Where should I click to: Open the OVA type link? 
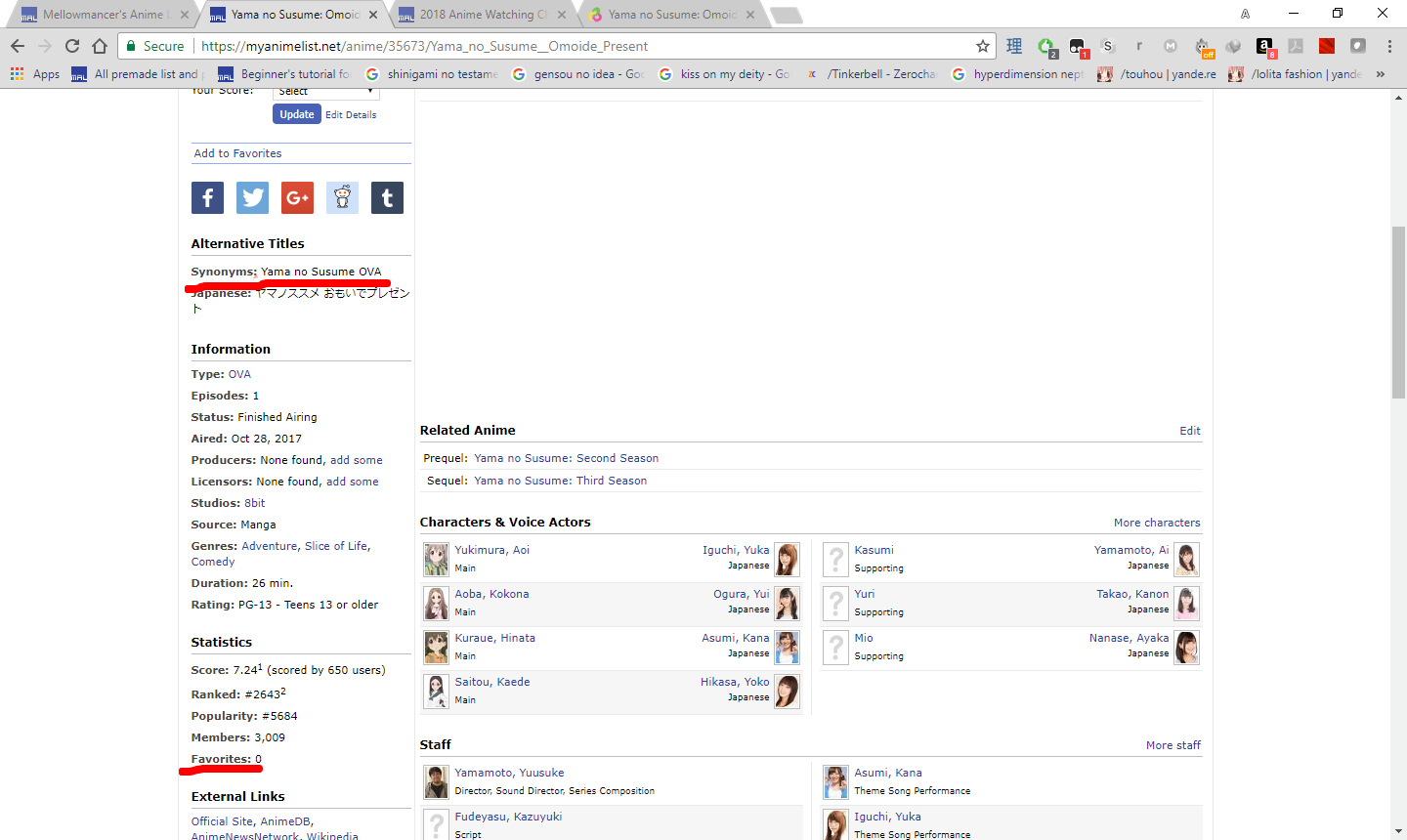[239, 374]
